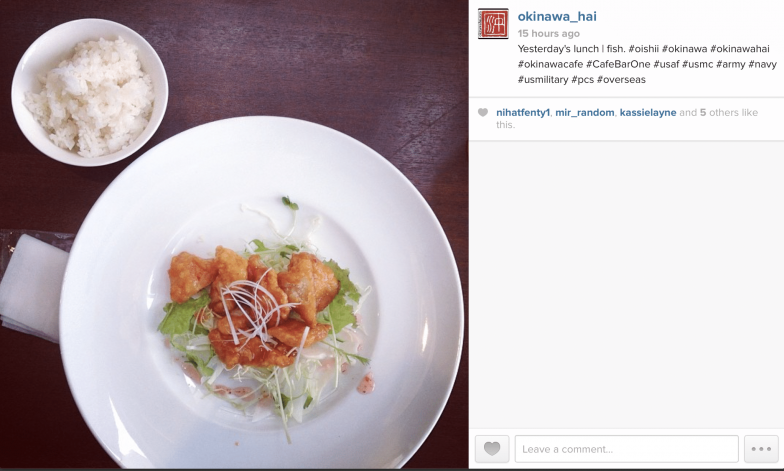Click the okinawa_hai profile avatar

click(x=493, y=24)
